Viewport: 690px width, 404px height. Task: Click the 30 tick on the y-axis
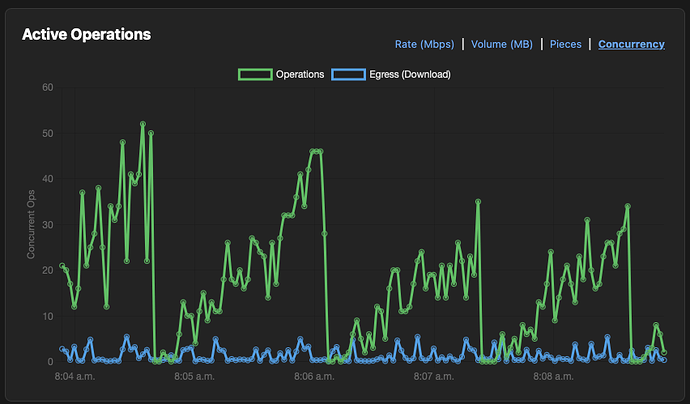[x=47, y=224]
